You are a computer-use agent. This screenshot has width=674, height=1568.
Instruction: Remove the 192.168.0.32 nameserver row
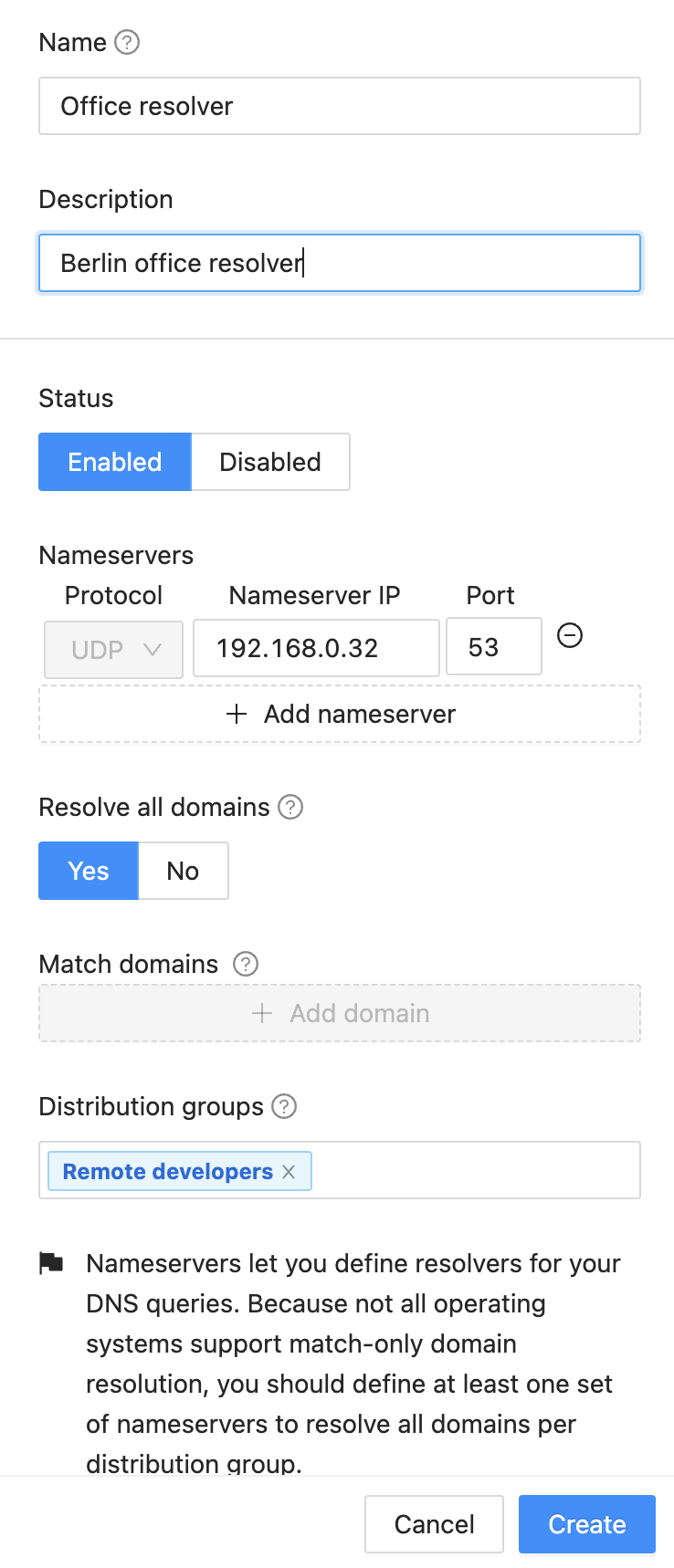570,635
